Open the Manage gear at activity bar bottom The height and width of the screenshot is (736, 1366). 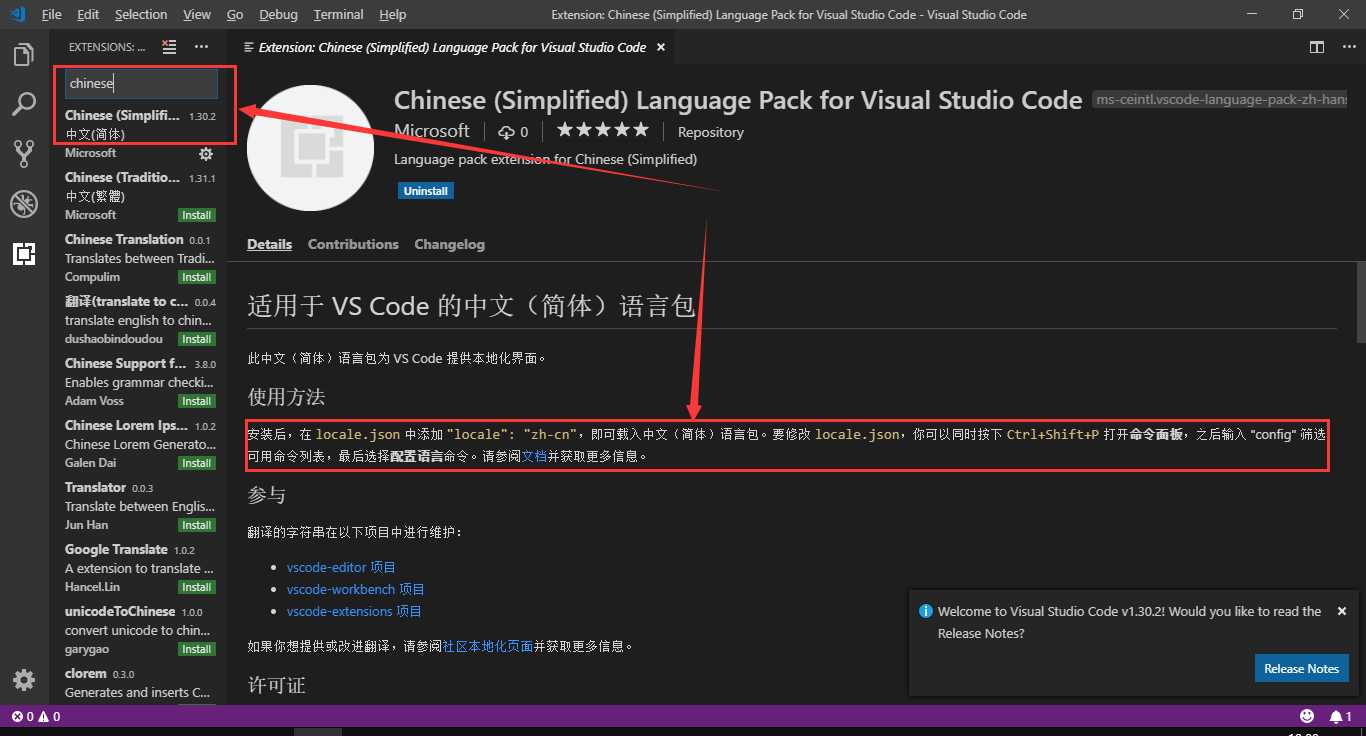click(x=24, y=680)
